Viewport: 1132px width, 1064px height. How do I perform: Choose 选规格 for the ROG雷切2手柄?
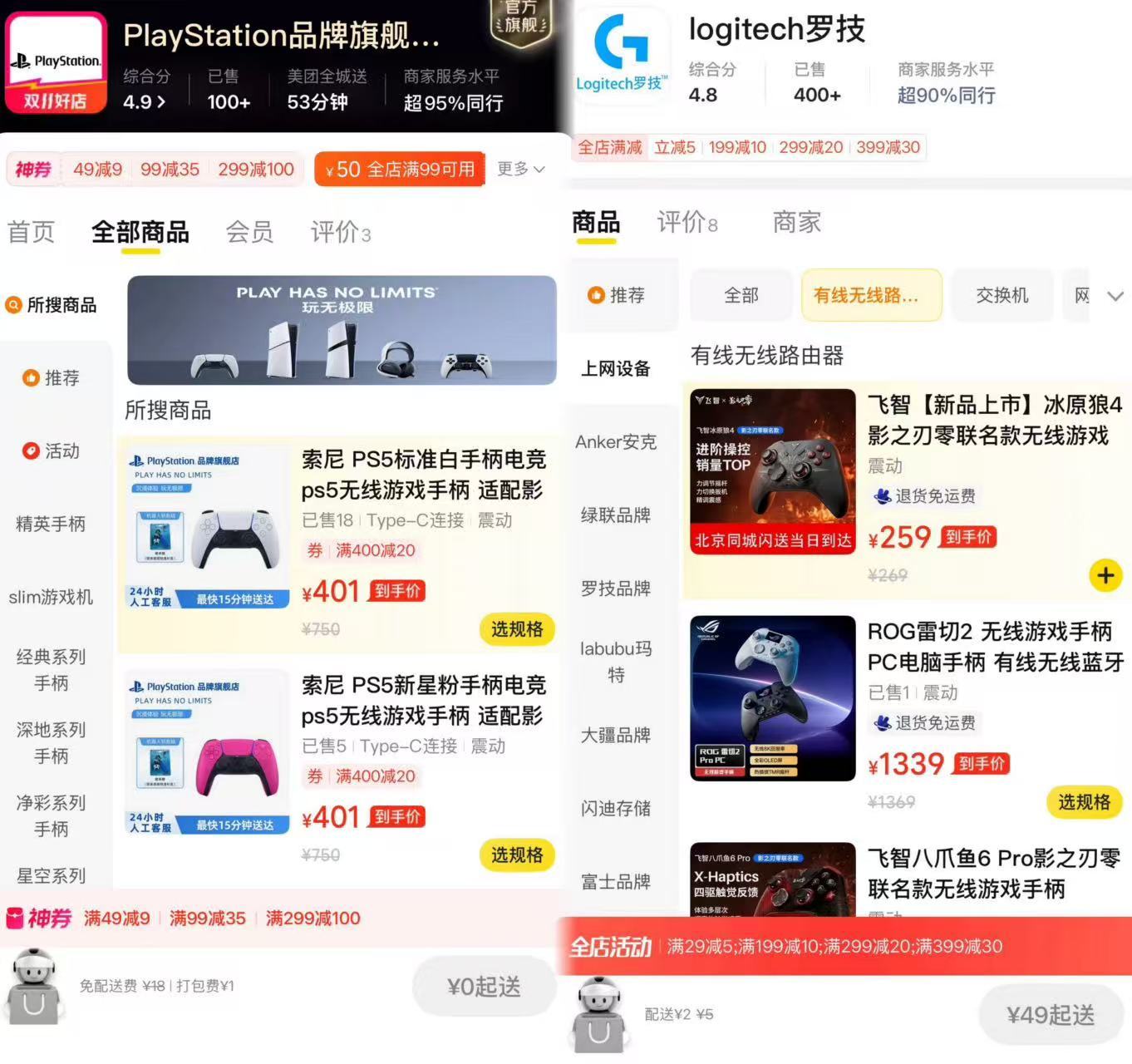[1084, 802]
